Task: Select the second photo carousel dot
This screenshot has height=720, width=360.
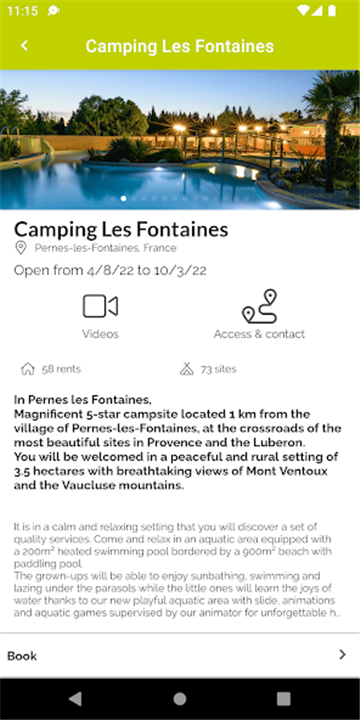Action: click(x=123, y=198)
